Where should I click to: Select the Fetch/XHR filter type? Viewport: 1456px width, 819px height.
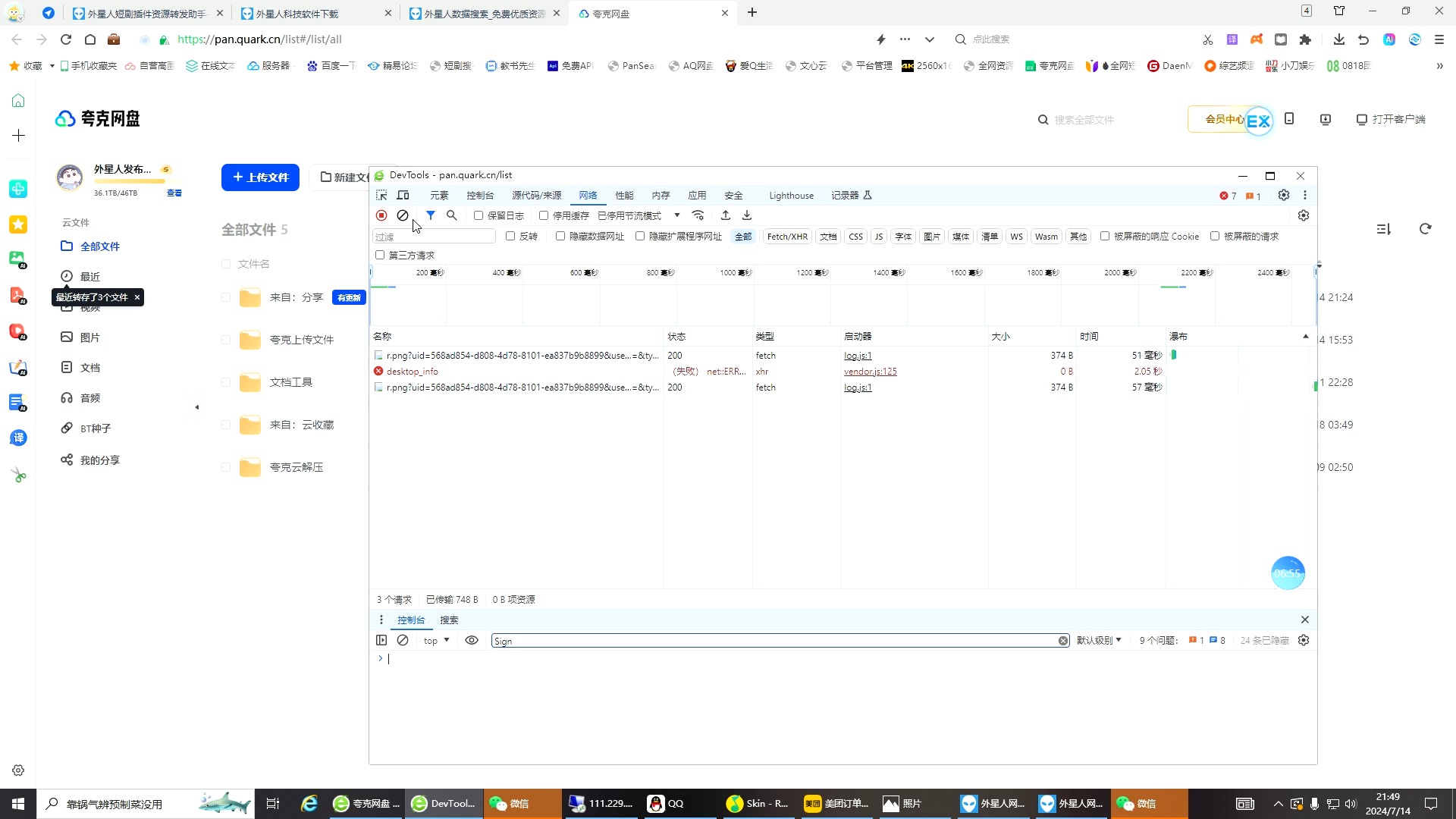(x=787, y=237)
